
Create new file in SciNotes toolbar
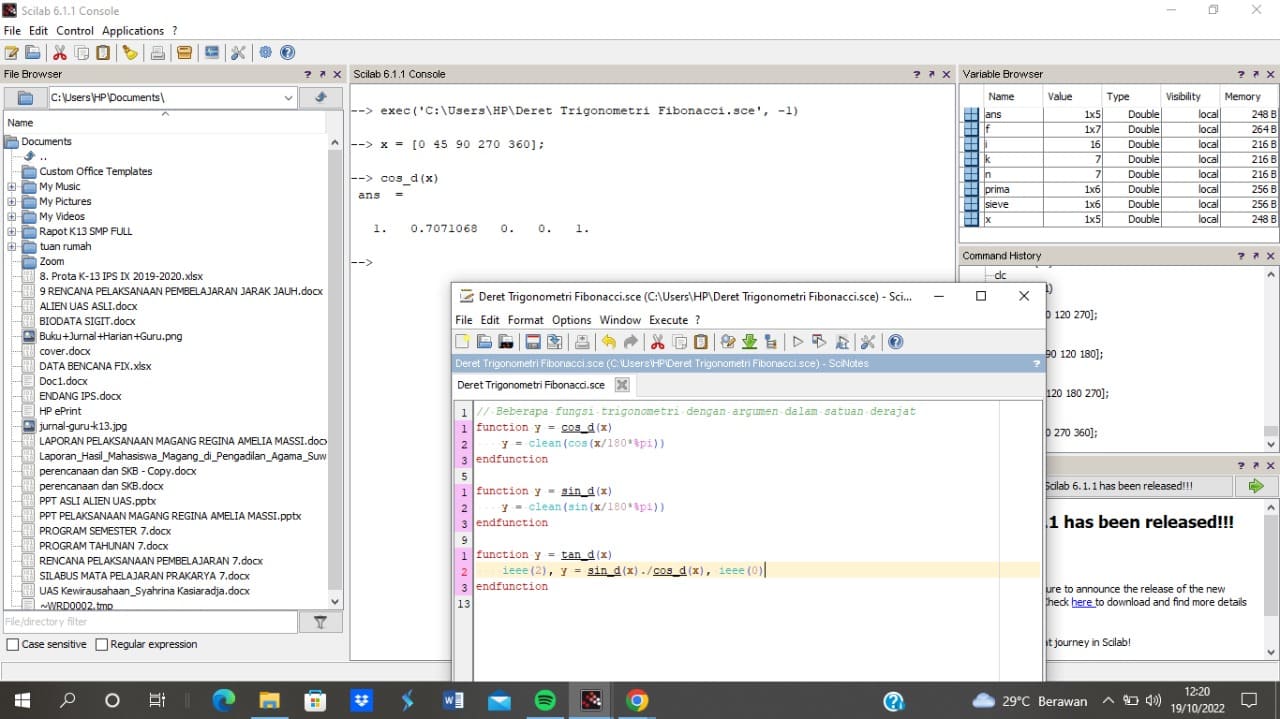462,342
